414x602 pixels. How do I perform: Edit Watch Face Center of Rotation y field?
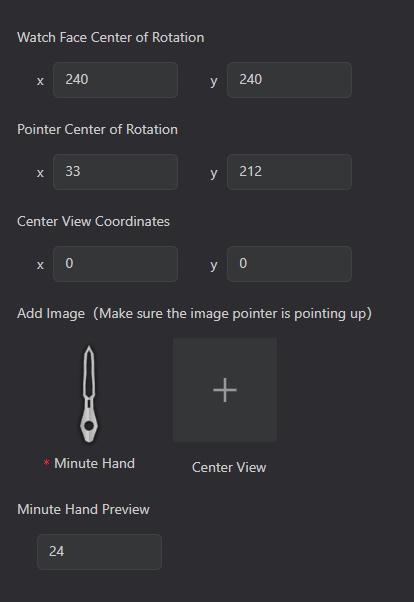click(289, 80)
